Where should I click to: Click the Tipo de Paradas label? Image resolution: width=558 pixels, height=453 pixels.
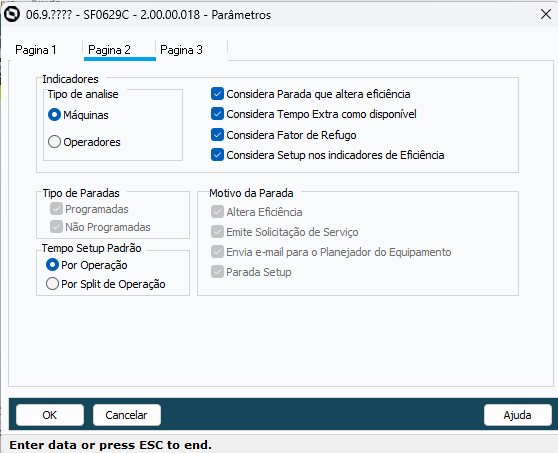point(81,193)
